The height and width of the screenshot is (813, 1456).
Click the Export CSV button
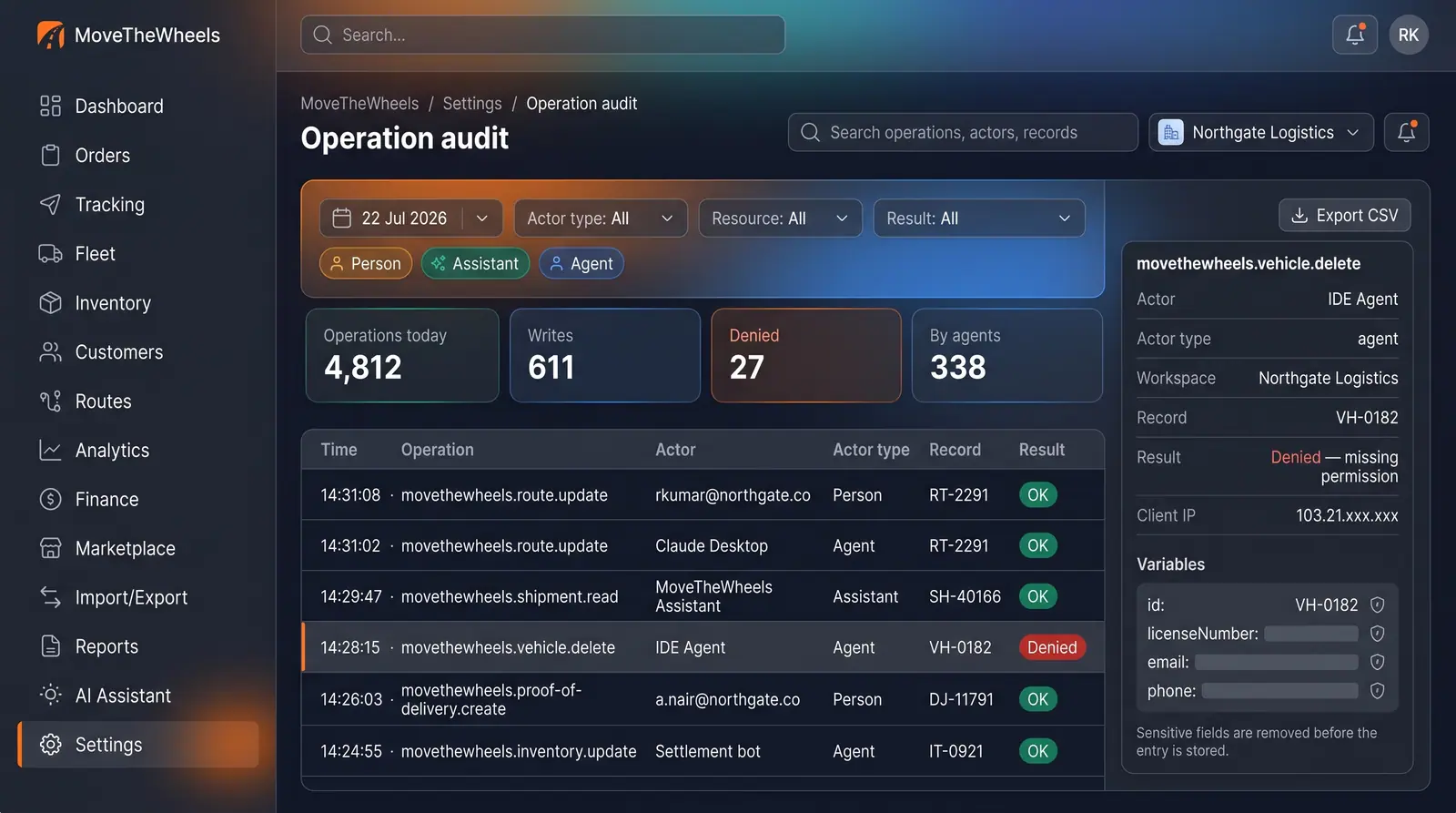coord(1345,215)
